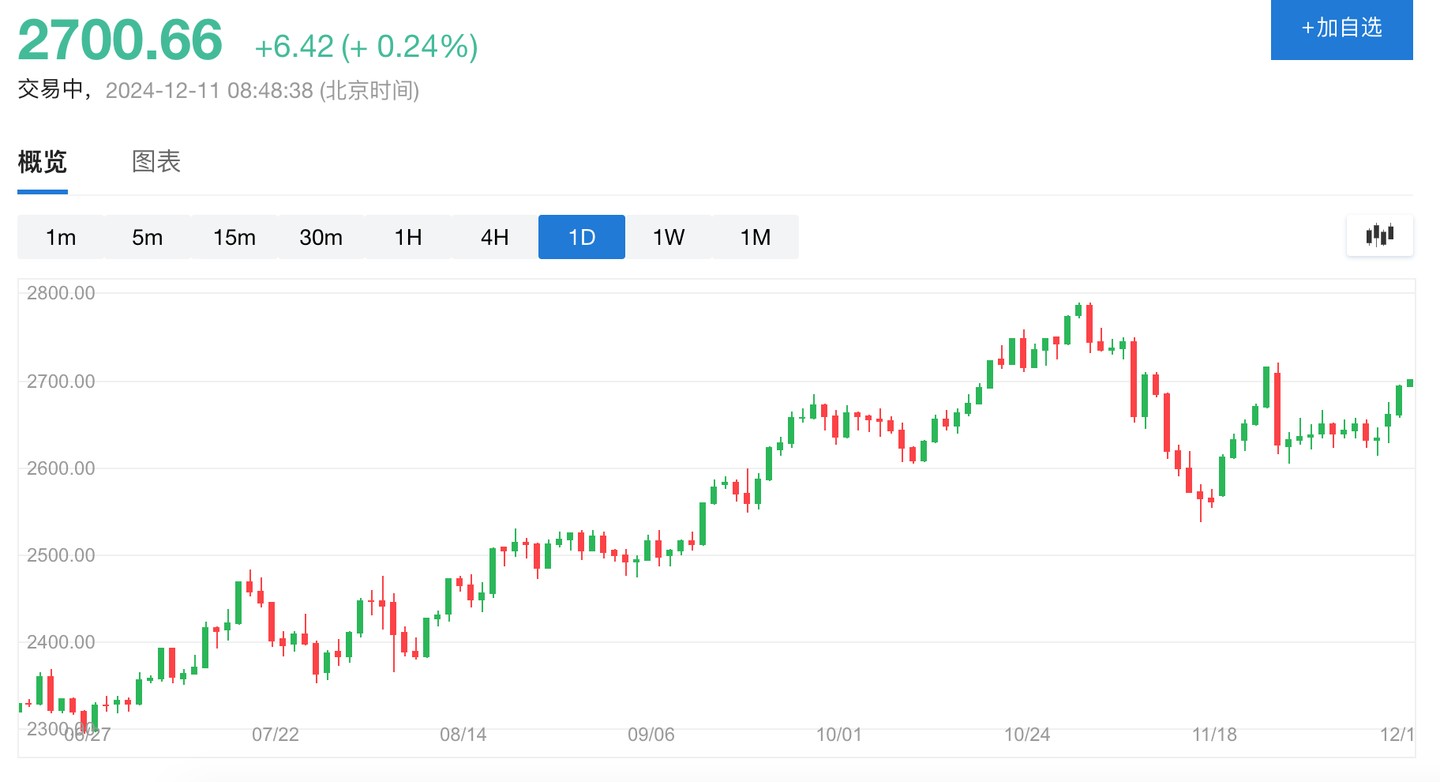Screen dimensions: 1440x782
Task: Select the 5m interval
Action: [147, 237]
